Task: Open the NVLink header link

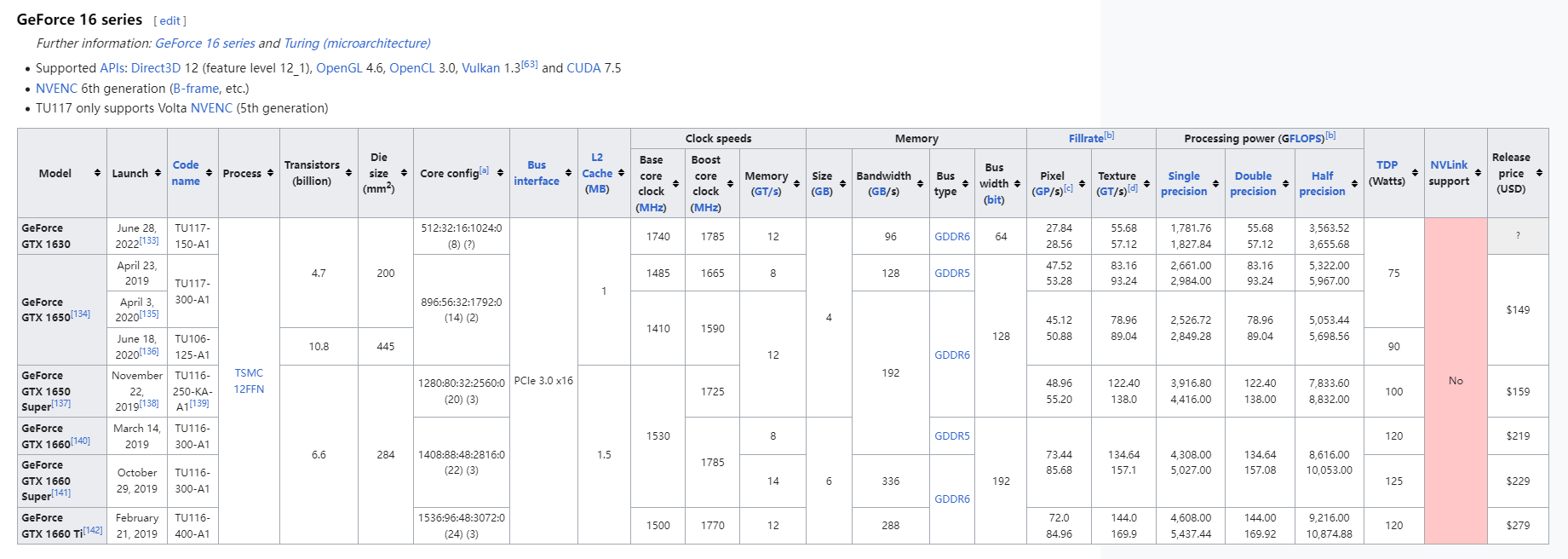Action: (1449, 165)
